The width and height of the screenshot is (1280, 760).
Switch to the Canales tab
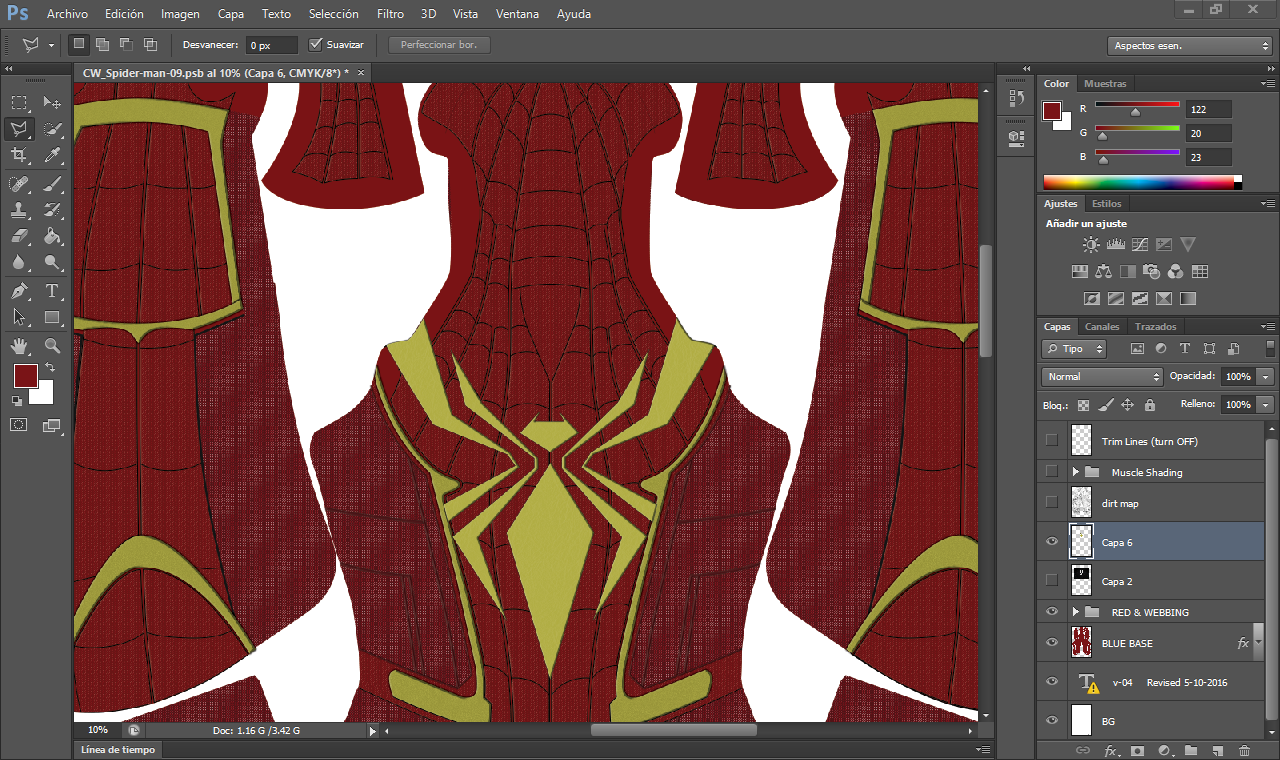(1102, 327)
